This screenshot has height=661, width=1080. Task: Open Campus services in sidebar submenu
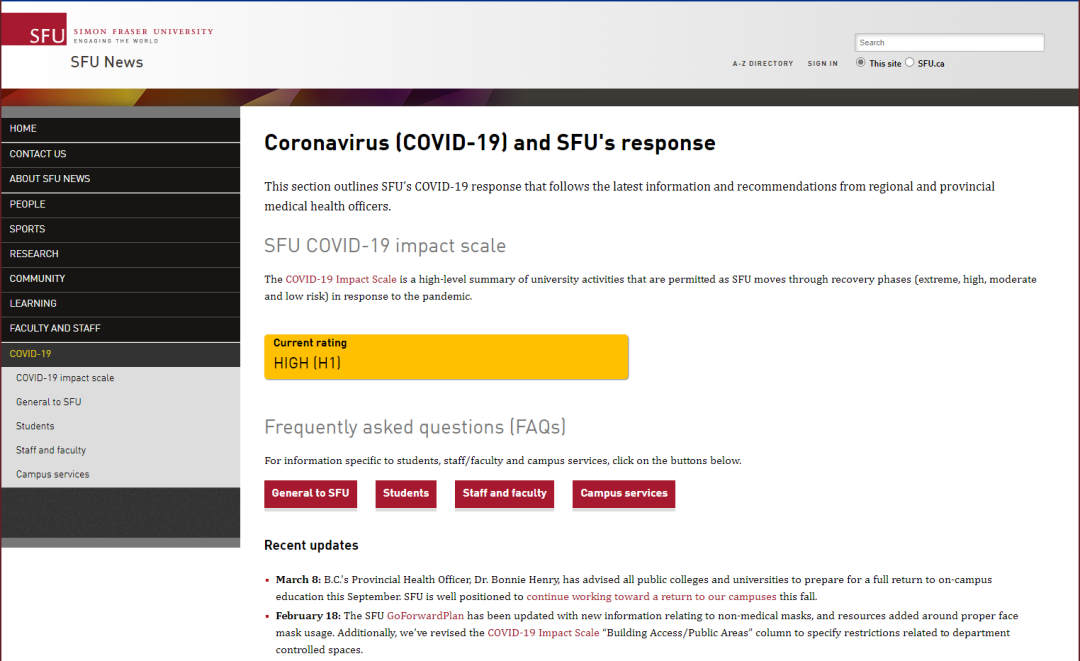tap(52, 474)
